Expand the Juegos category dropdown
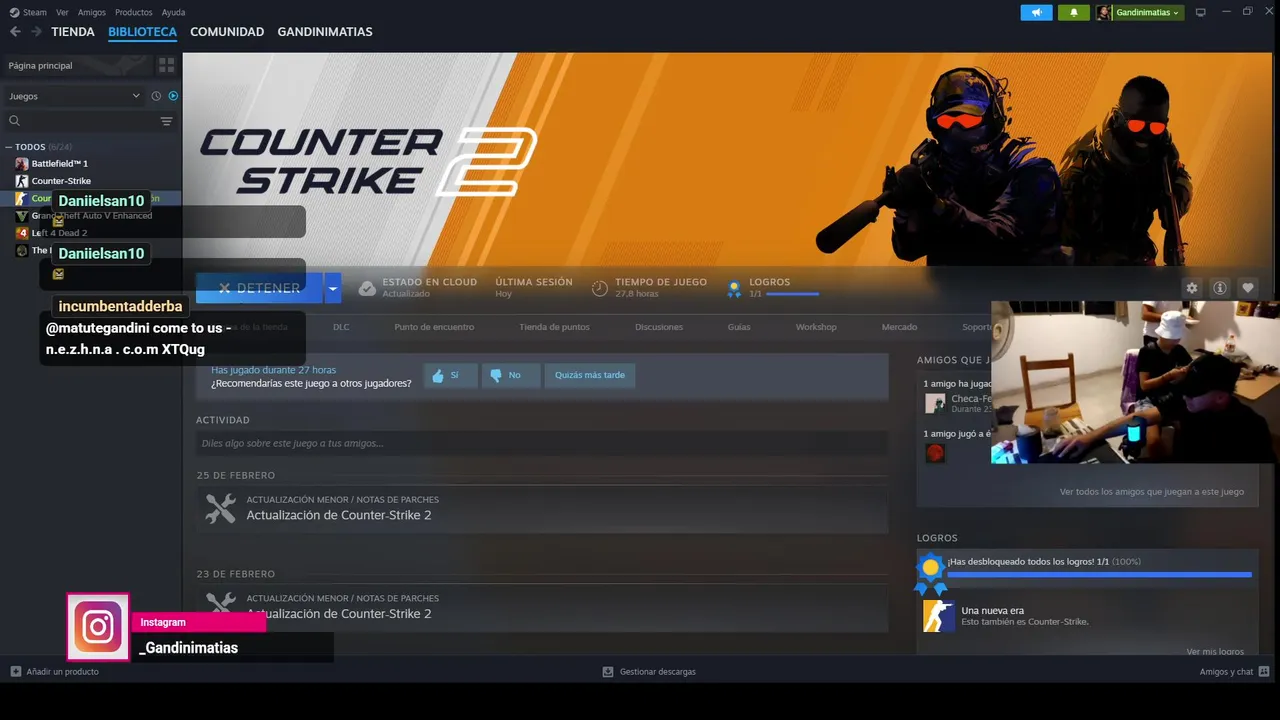The height and width of the screenshot is (720, 1280). click(x=136, y=96)
